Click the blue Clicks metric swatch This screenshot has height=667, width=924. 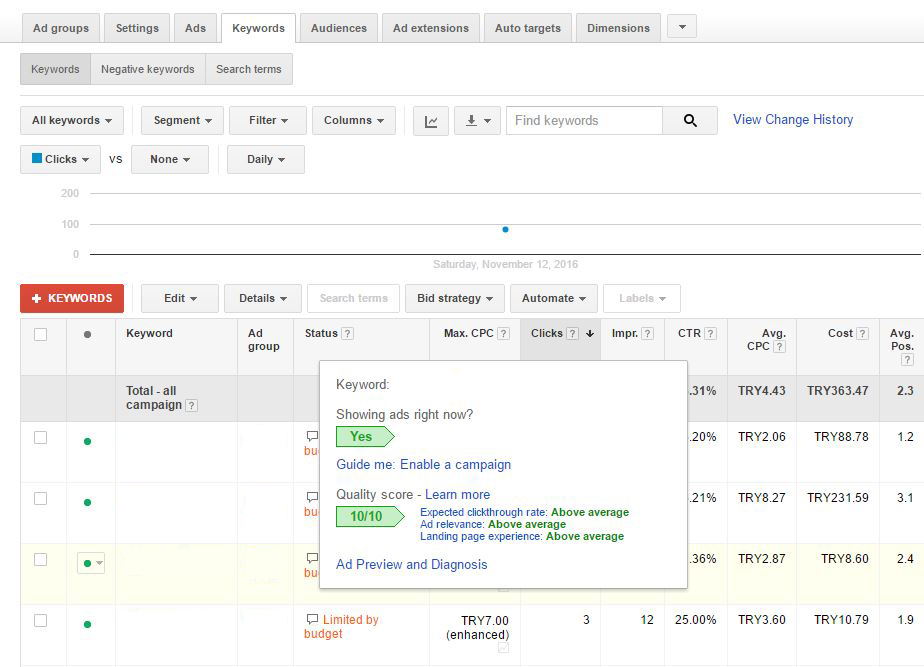(37, 159)
